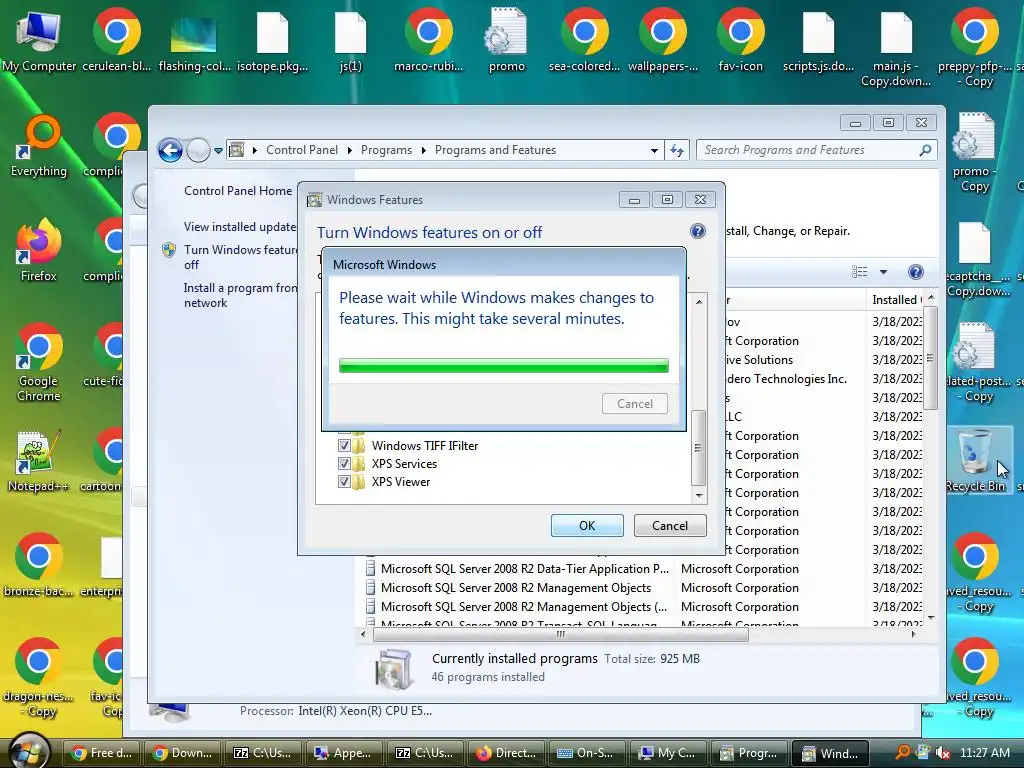This screenshot has width=1024, height=768.
Task: Expand Programs breadcrumb arrow
Action: coord(423,150)
